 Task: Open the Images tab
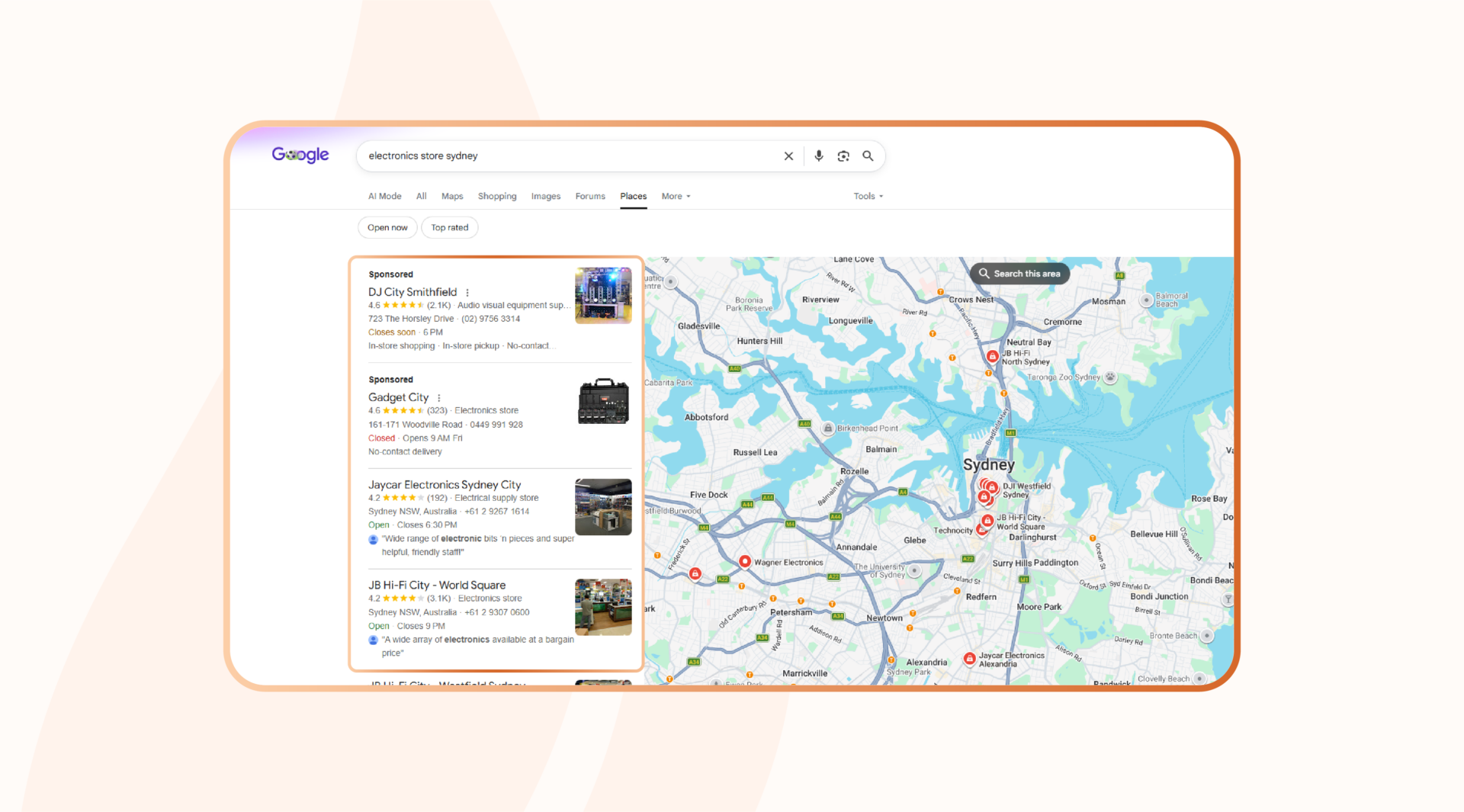546,196
